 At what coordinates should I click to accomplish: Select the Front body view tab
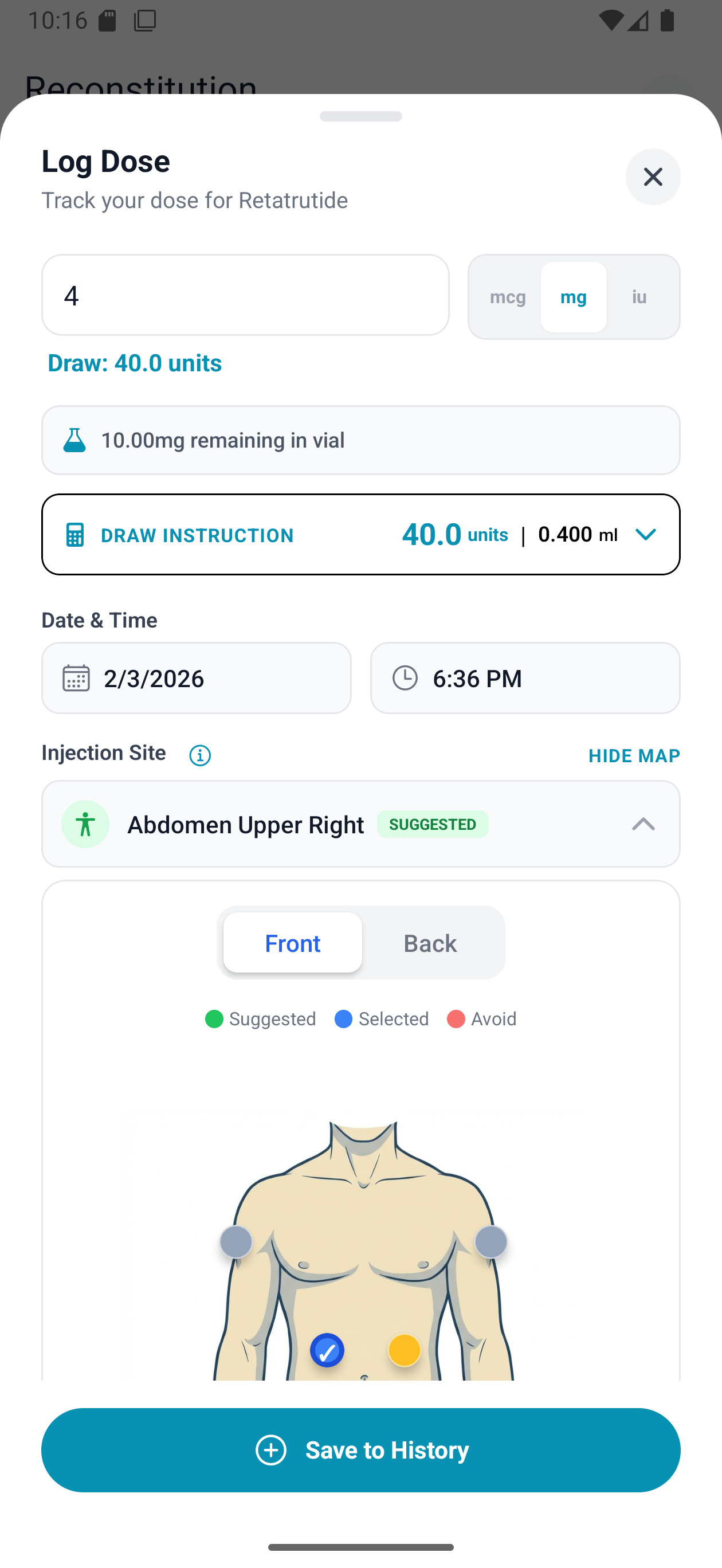coord(292,943)
